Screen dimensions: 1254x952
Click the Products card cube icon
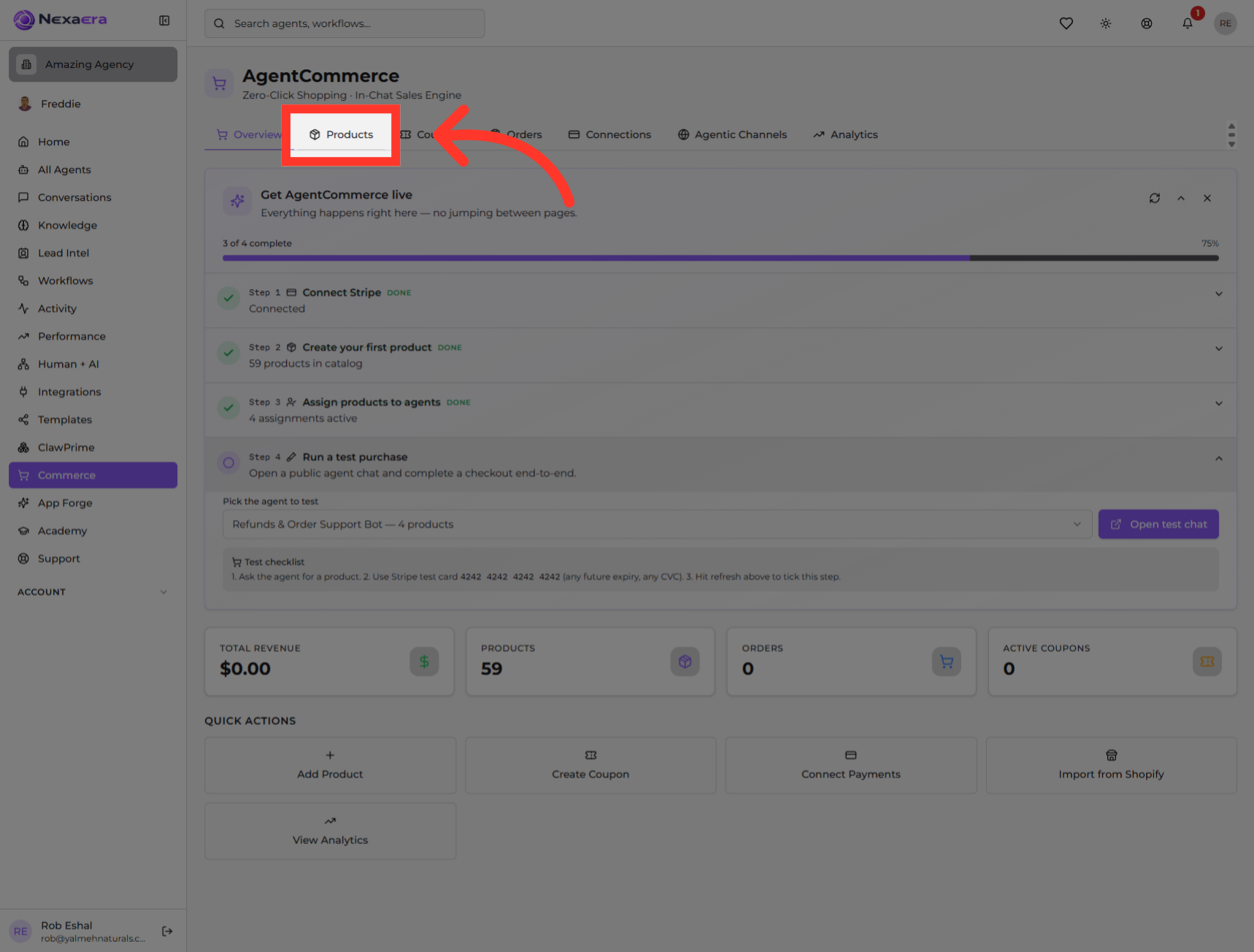(x=685, y=661)
